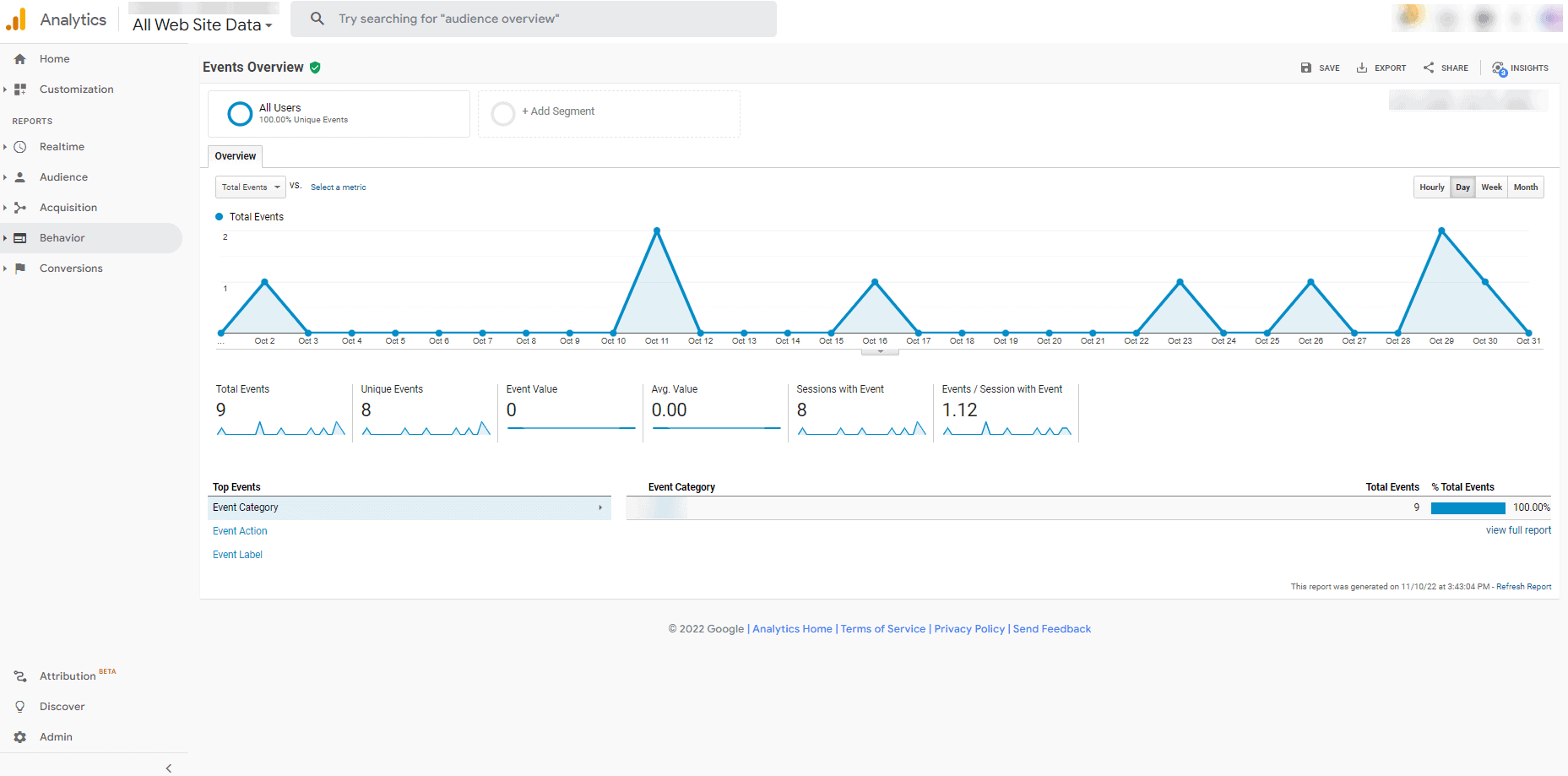The image size is (1568, 776).
Task: Click the Oct 11 data point on chart
Action: coord(657,231)
